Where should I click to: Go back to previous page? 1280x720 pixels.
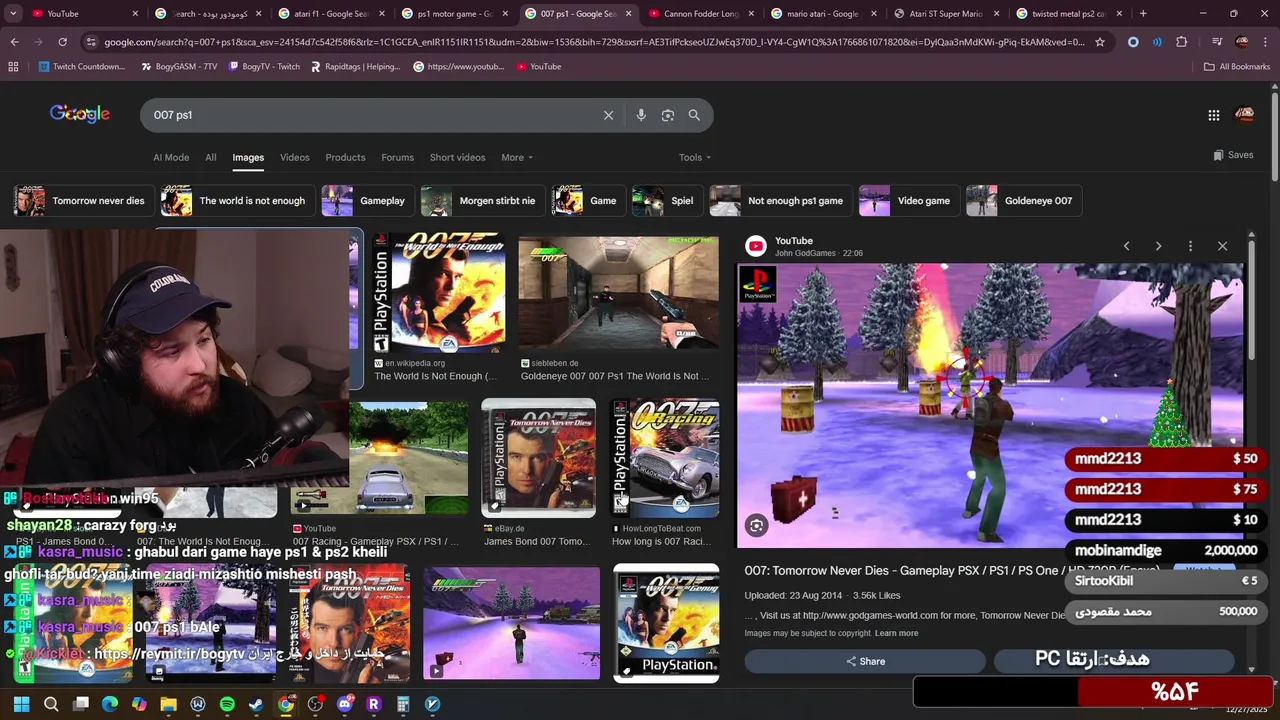coord(14,42)
